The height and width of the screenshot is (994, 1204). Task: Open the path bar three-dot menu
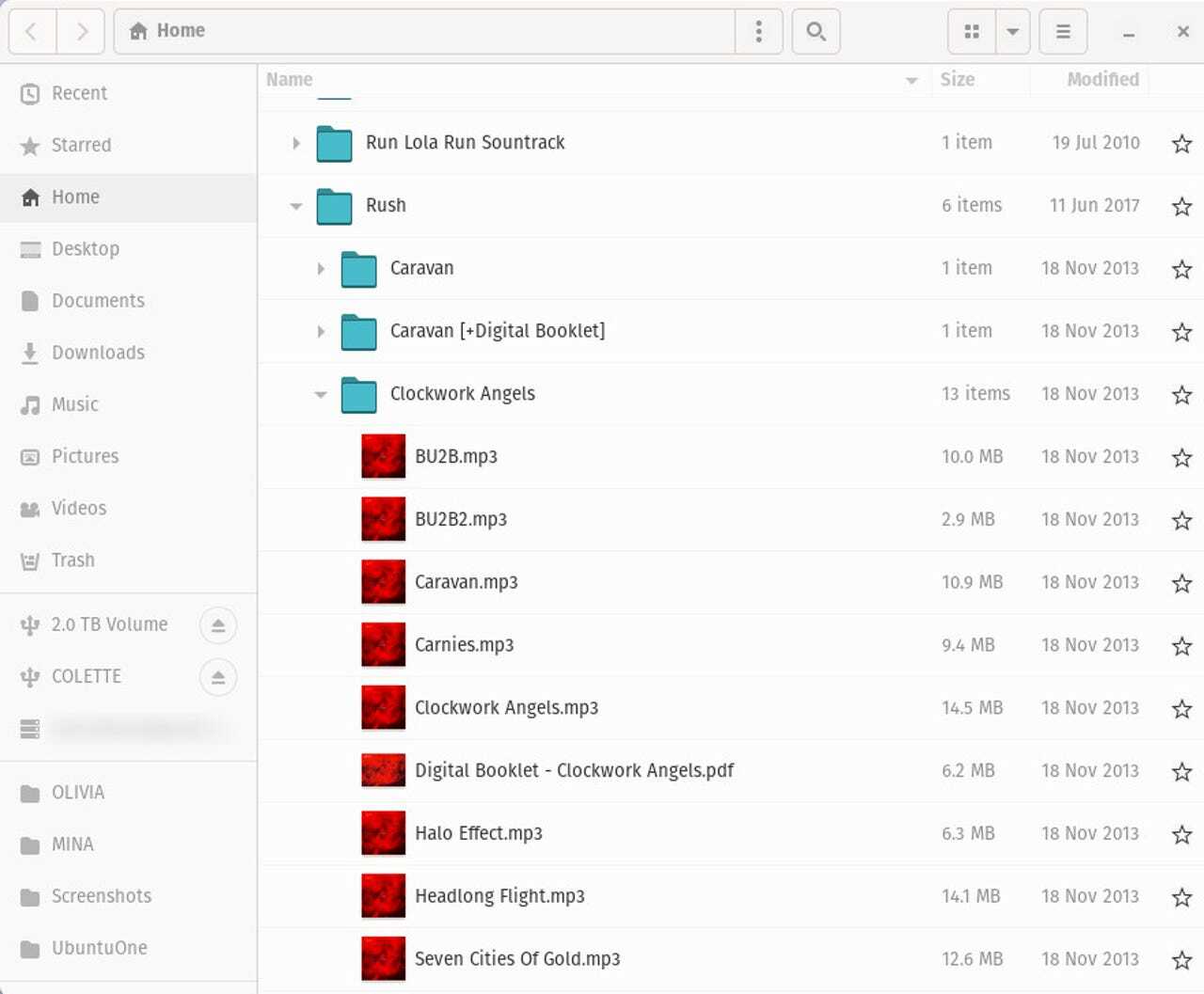point(759,32)
